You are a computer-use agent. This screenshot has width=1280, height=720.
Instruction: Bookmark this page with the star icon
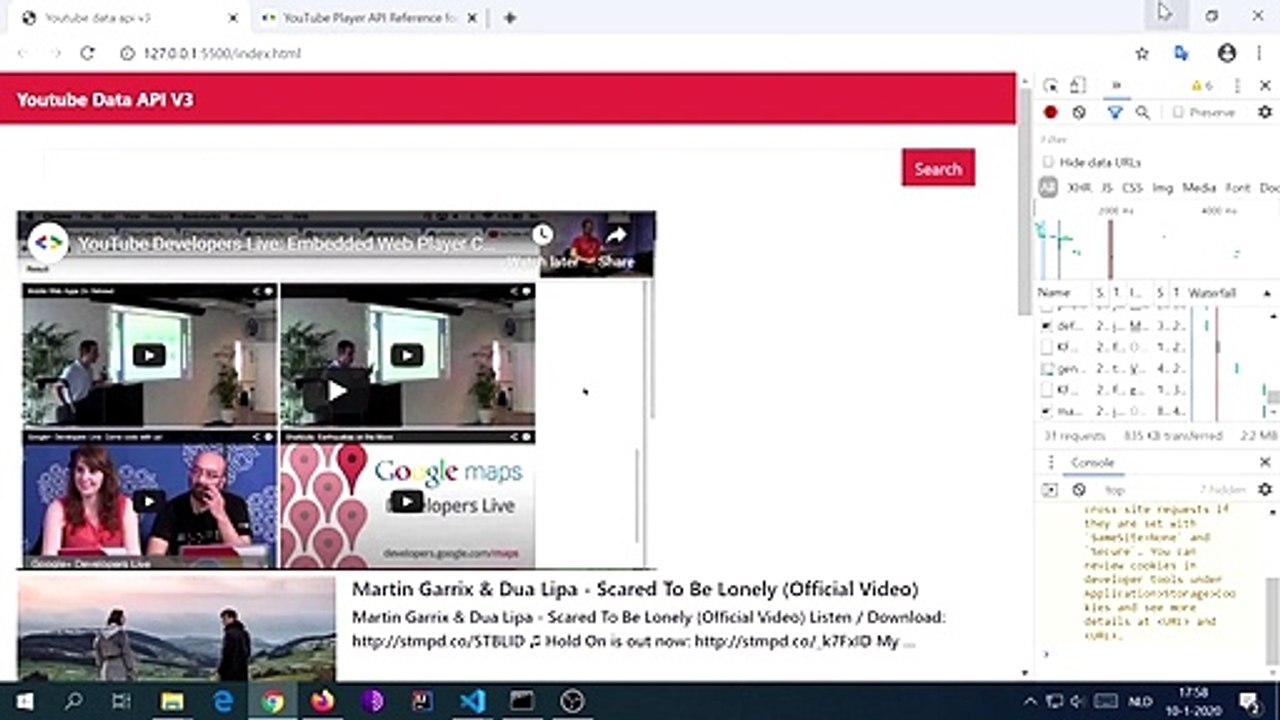pos(1142,53)
